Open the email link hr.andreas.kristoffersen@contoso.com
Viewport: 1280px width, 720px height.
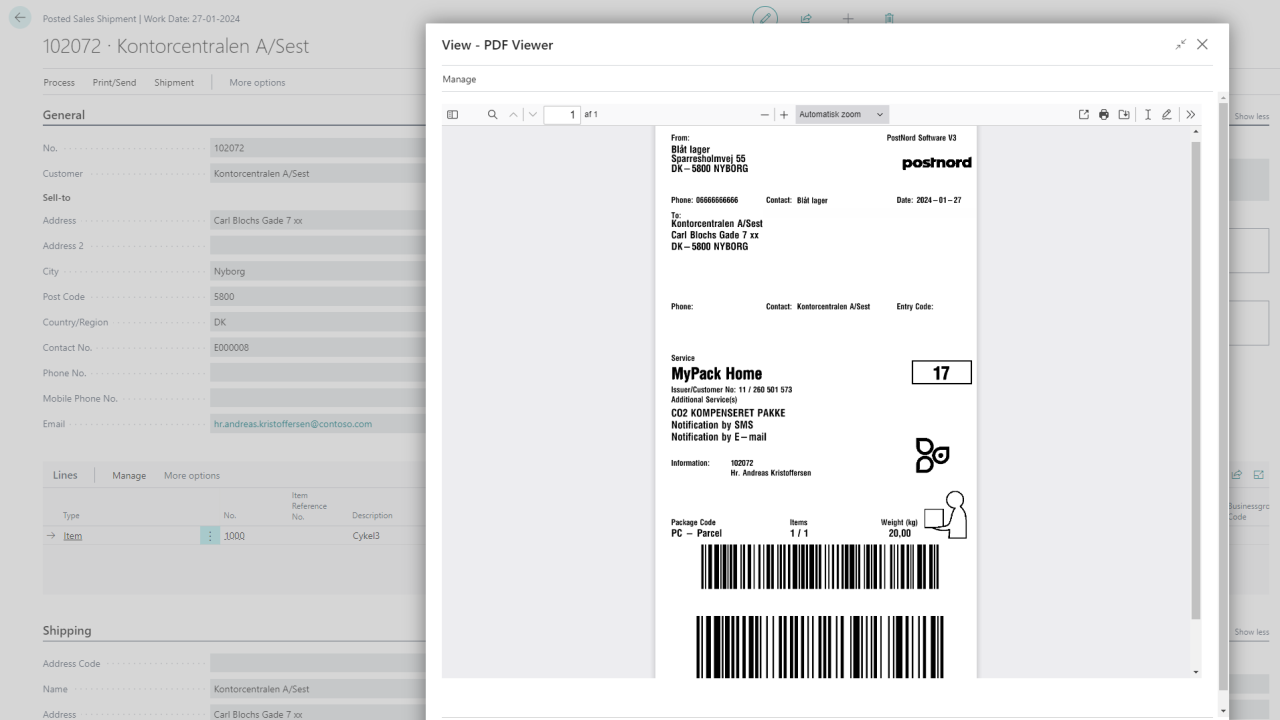[293, 424]
